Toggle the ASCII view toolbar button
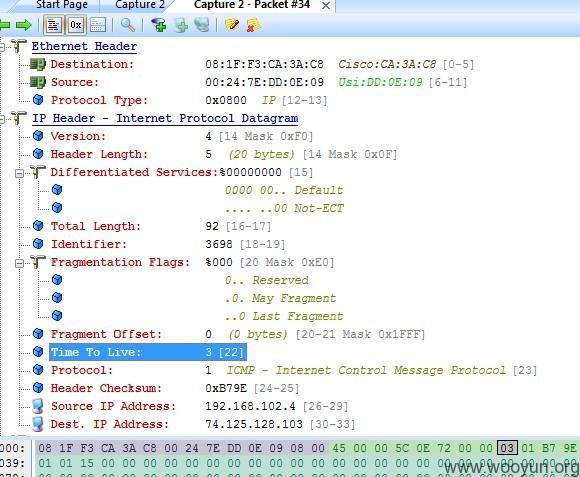Viewport: 580px width, 477px height. click(98, 25)
